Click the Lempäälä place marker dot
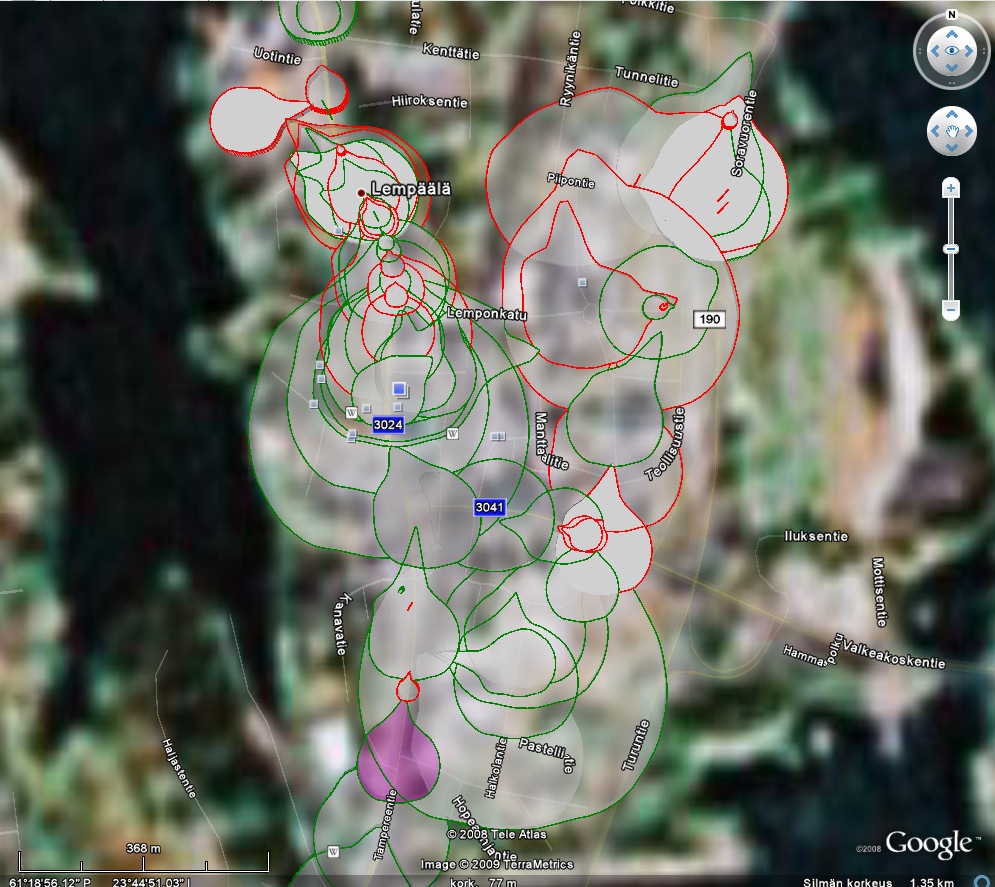 (x=361, y=192)
